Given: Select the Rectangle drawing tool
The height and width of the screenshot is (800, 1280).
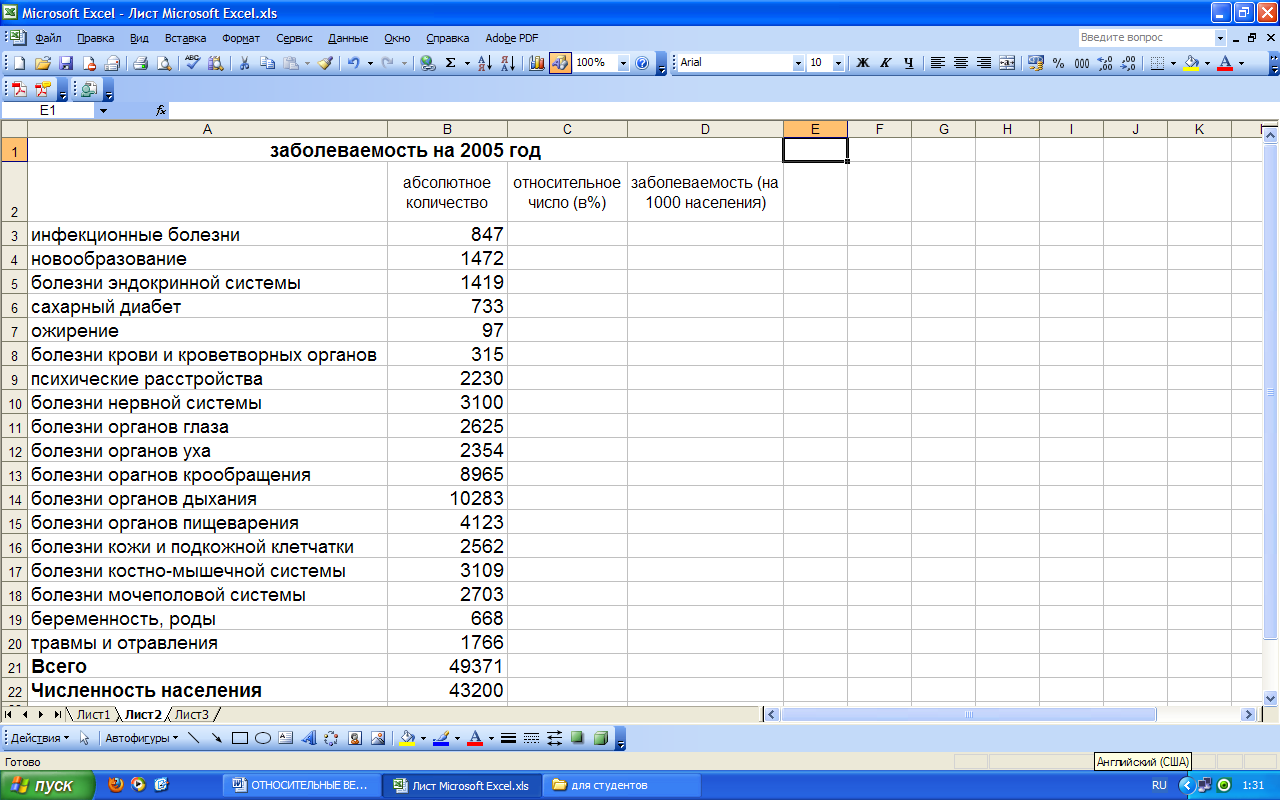Looking at the screenshot, I should tap(240, 738).
